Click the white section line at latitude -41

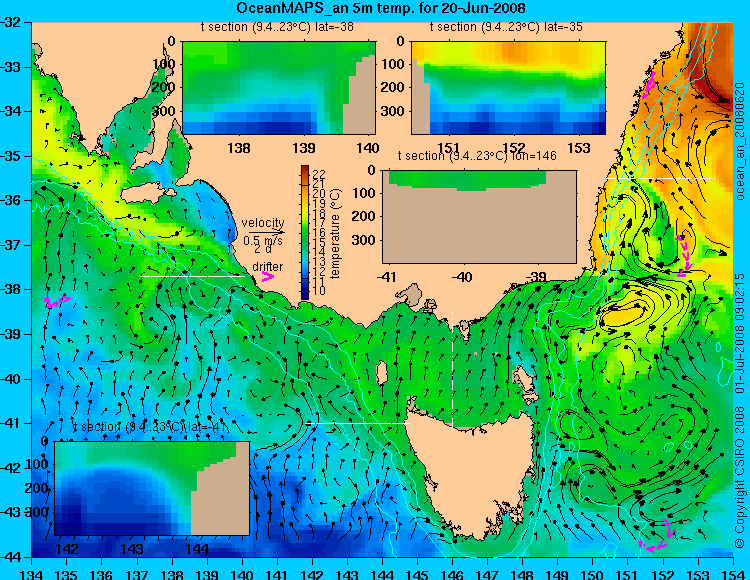(358, 423)
